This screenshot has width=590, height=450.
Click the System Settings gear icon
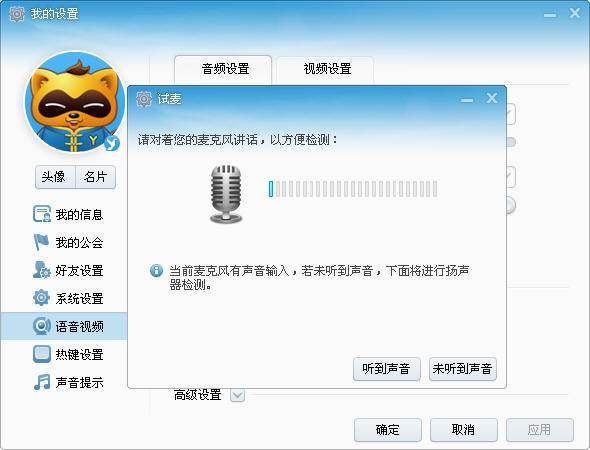pyautogui.click(x=41, y=298)
